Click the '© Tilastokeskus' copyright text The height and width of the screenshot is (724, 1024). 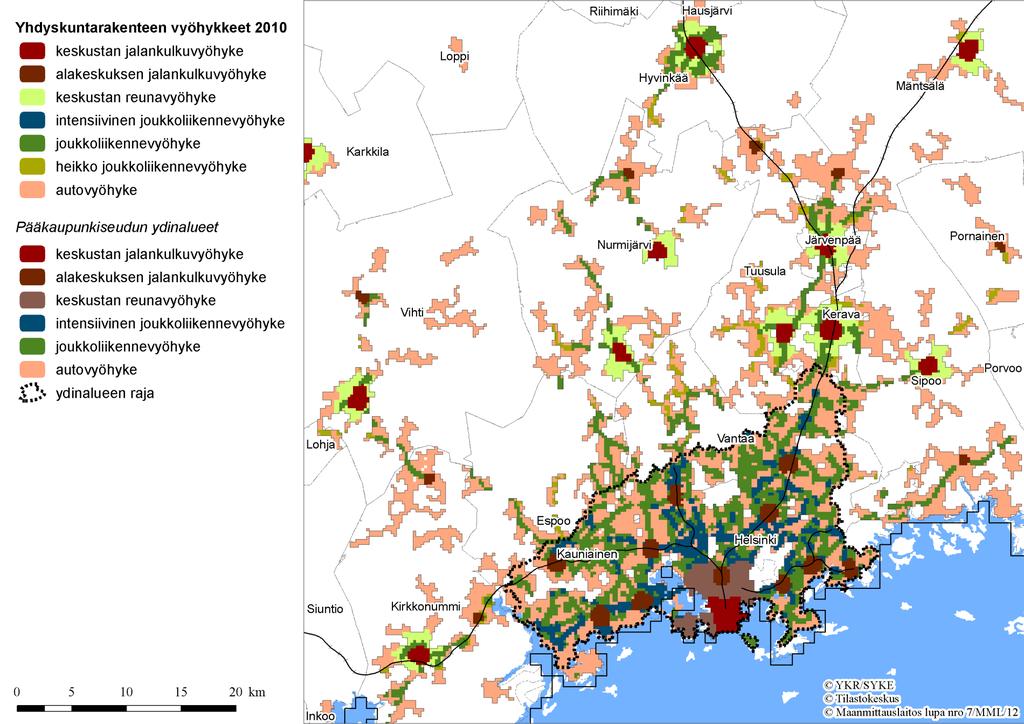pyautogui.click(x=861, y=699)
